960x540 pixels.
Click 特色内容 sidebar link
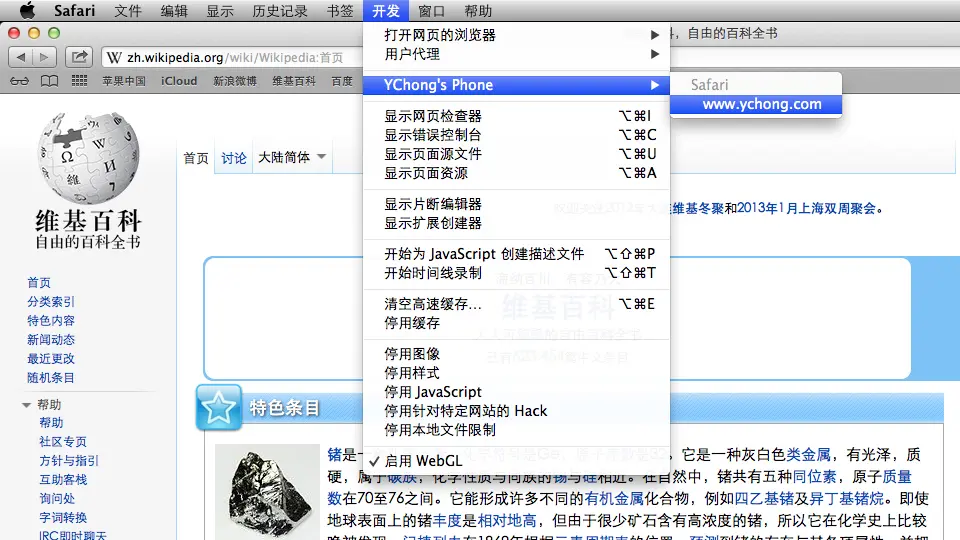(51, 320)
